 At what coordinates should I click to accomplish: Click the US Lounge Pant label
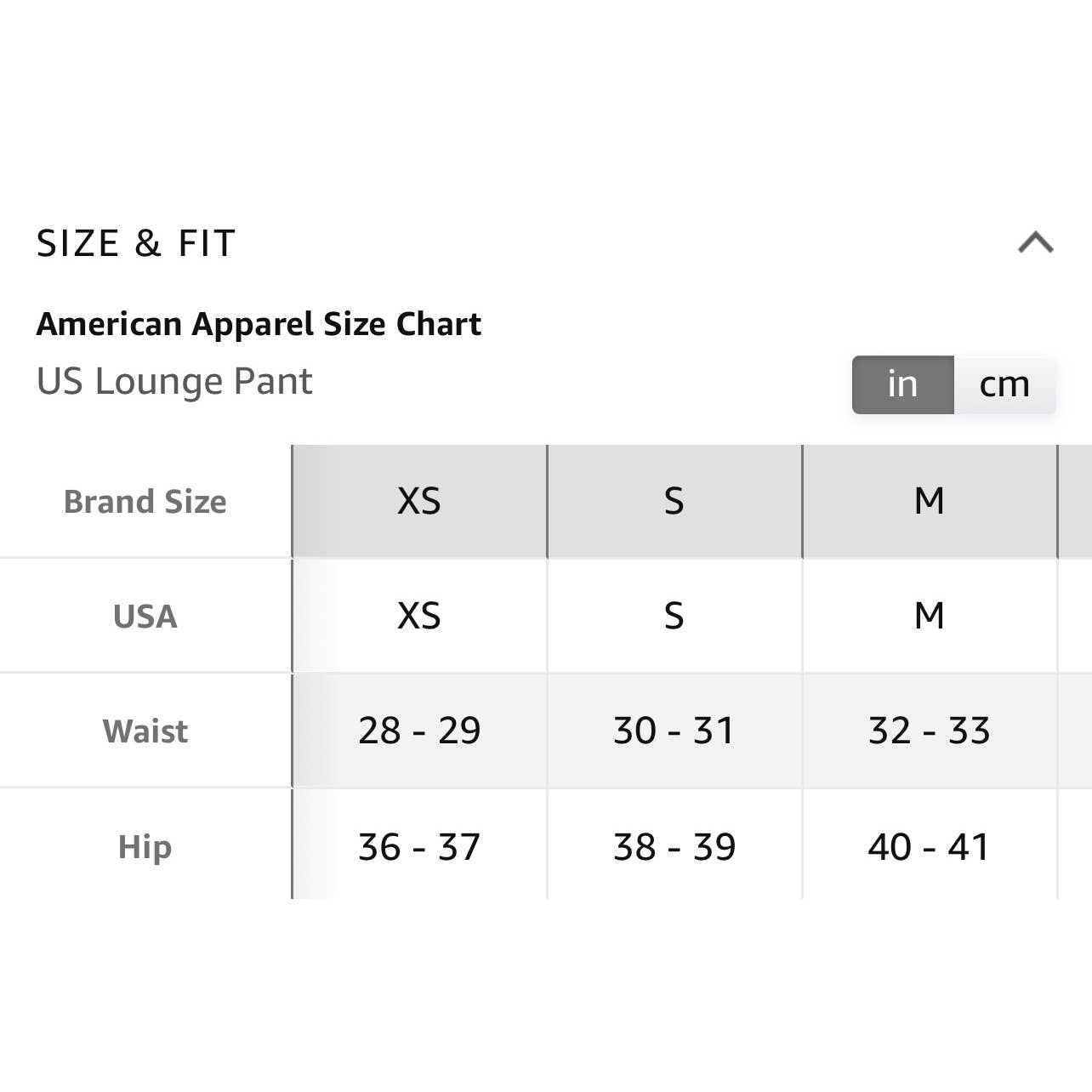pos(174,381)
